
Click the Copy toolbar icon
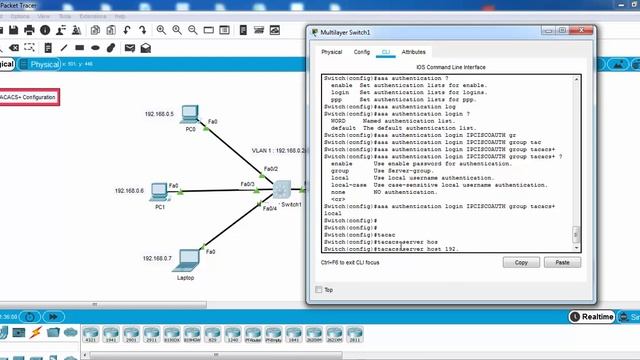tap(96, 30)
